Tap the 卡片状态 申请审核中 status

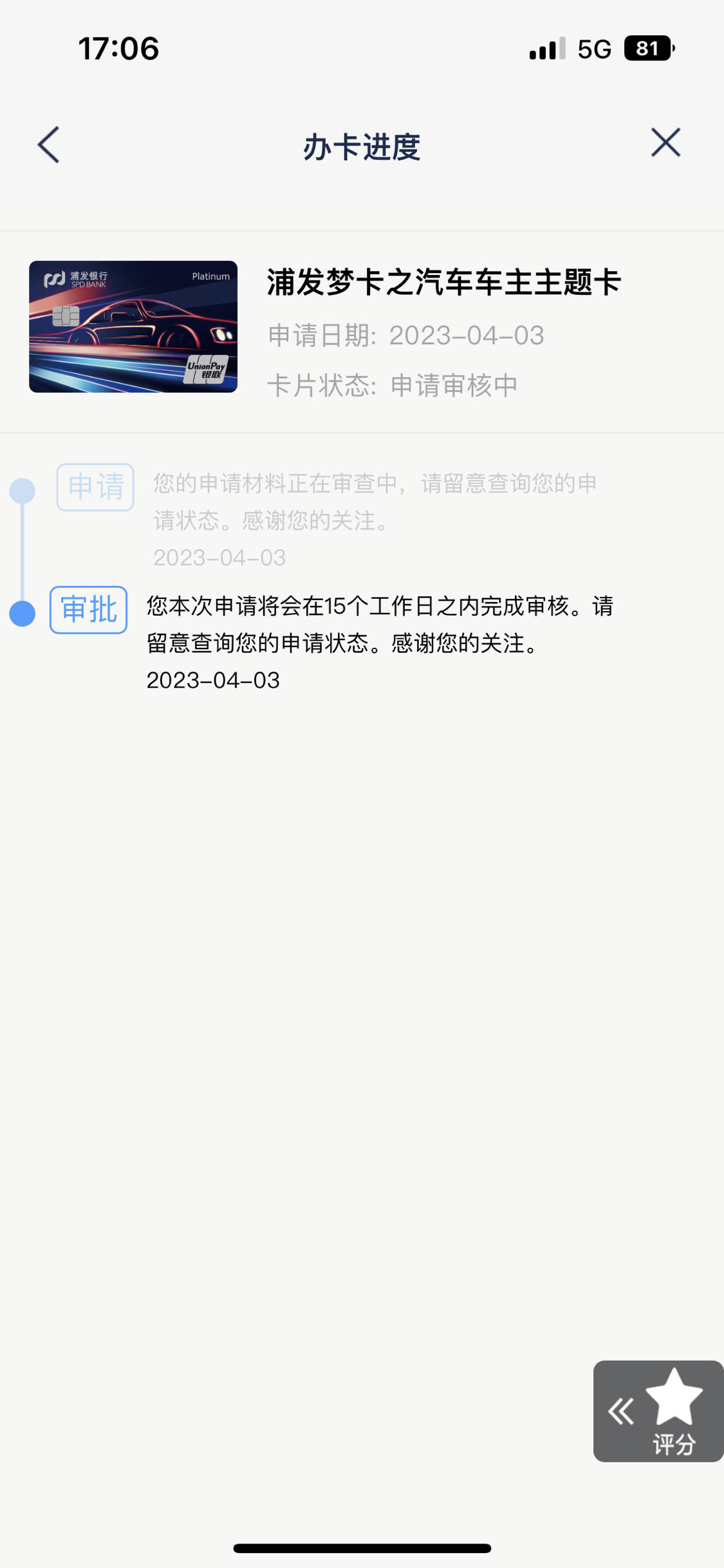393,385
